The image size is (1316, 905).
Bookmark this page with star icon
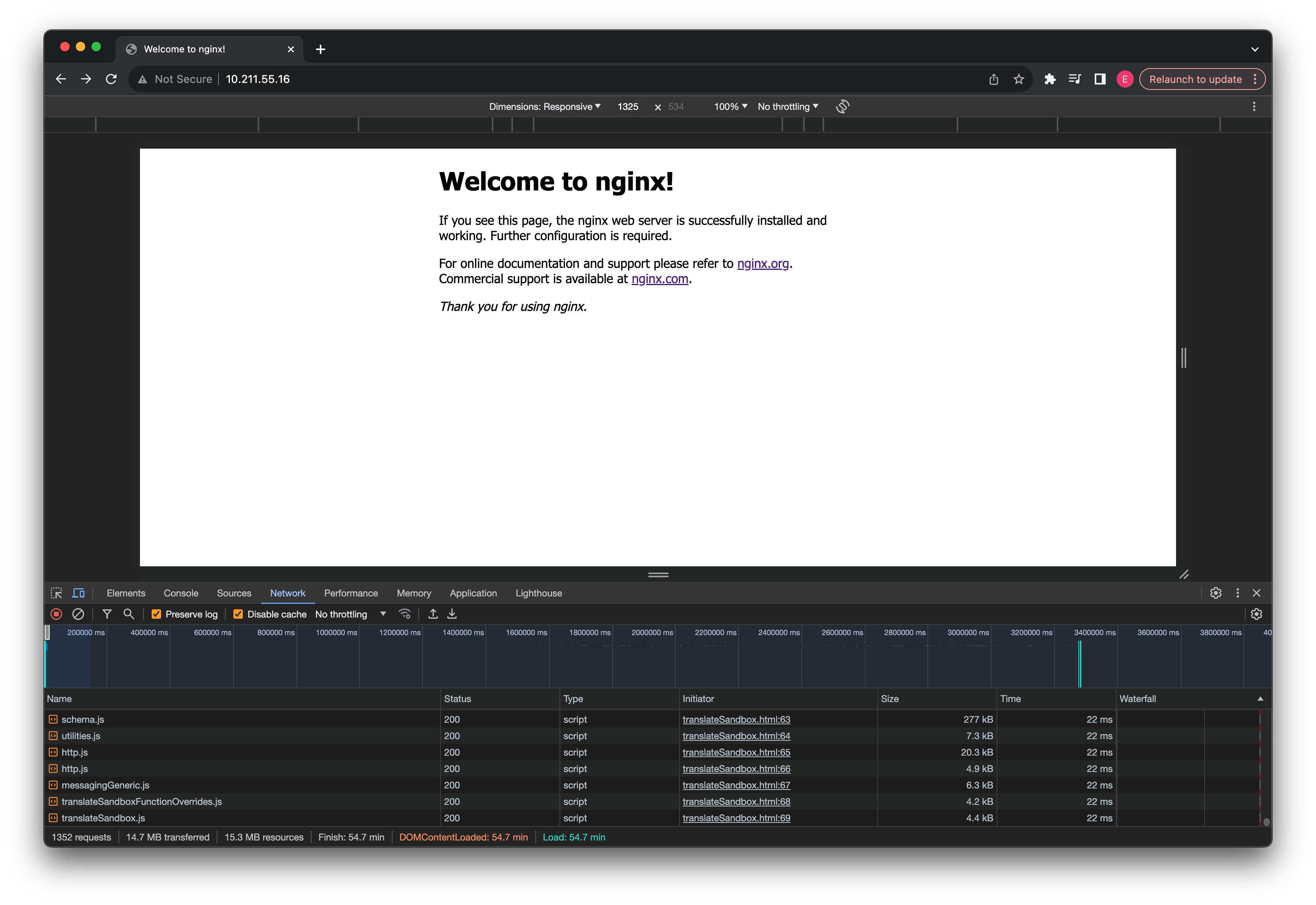tap(1018, 79)
